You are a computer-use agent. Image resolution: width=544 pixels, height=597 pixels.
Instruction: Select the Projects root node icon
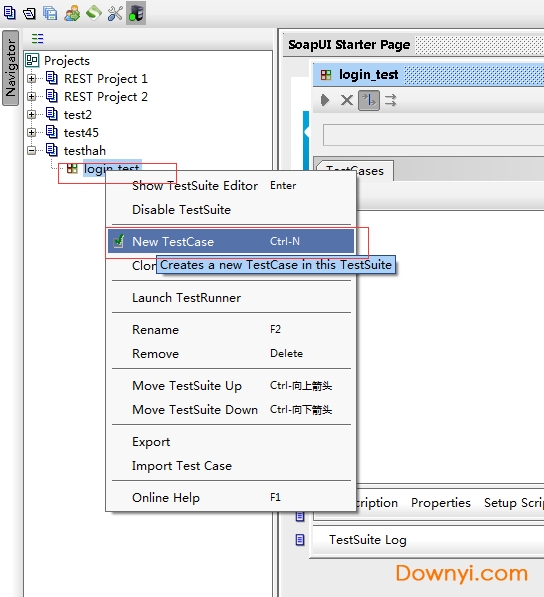pos(32,60)
